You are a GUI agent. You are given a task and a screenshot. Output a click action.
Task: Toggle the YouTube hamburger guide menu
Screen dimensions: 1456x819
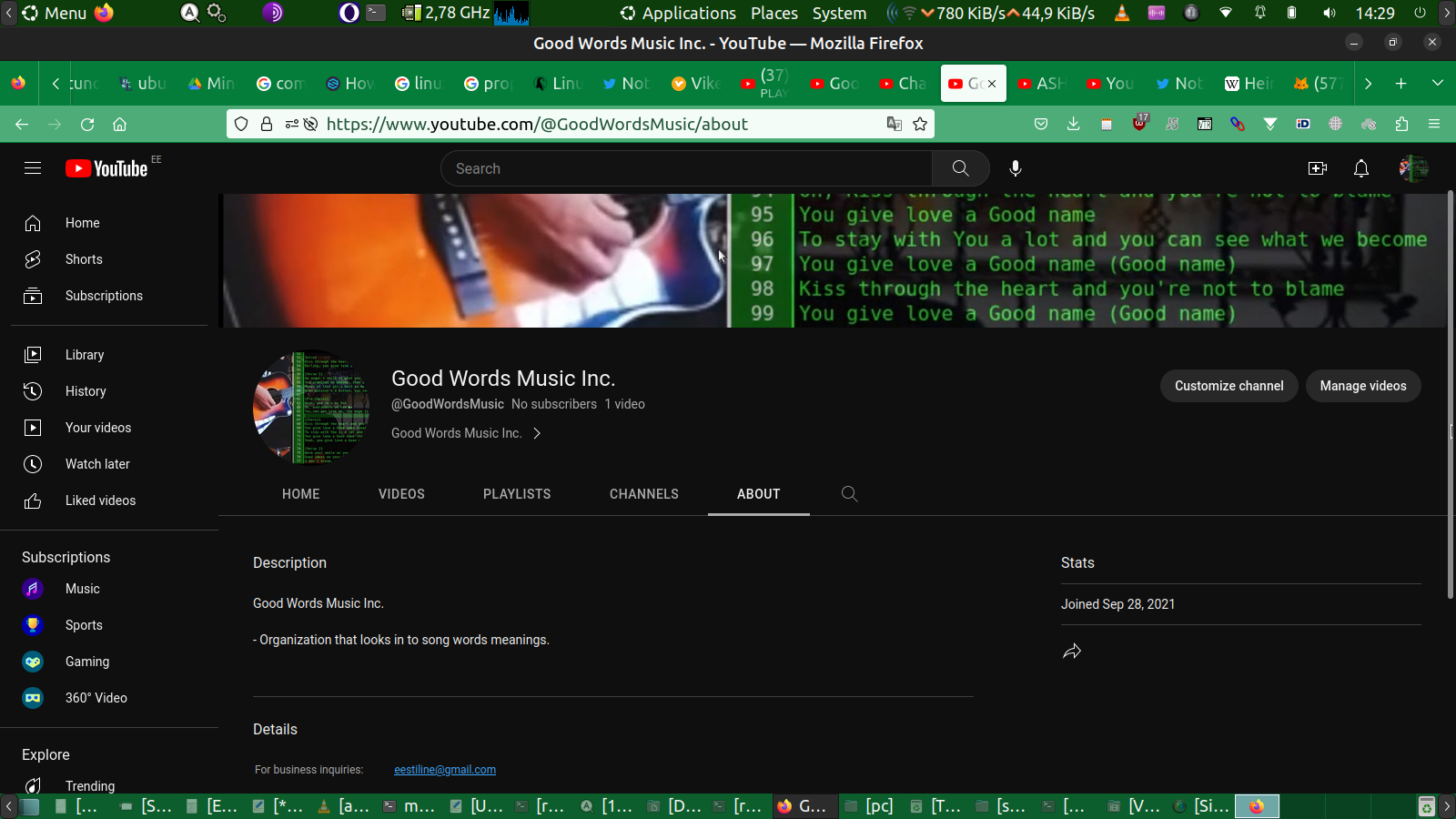click(x=33, y=168)
